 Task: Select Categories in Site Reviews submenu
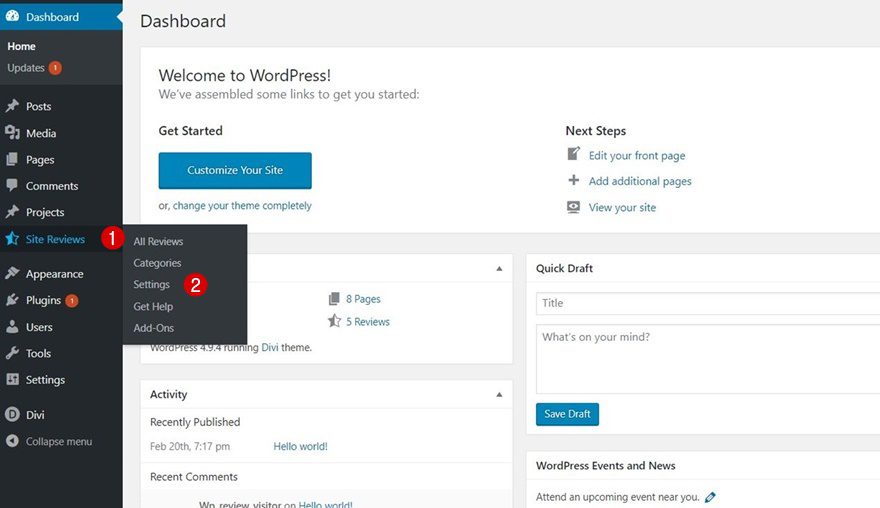coord(157,263)
